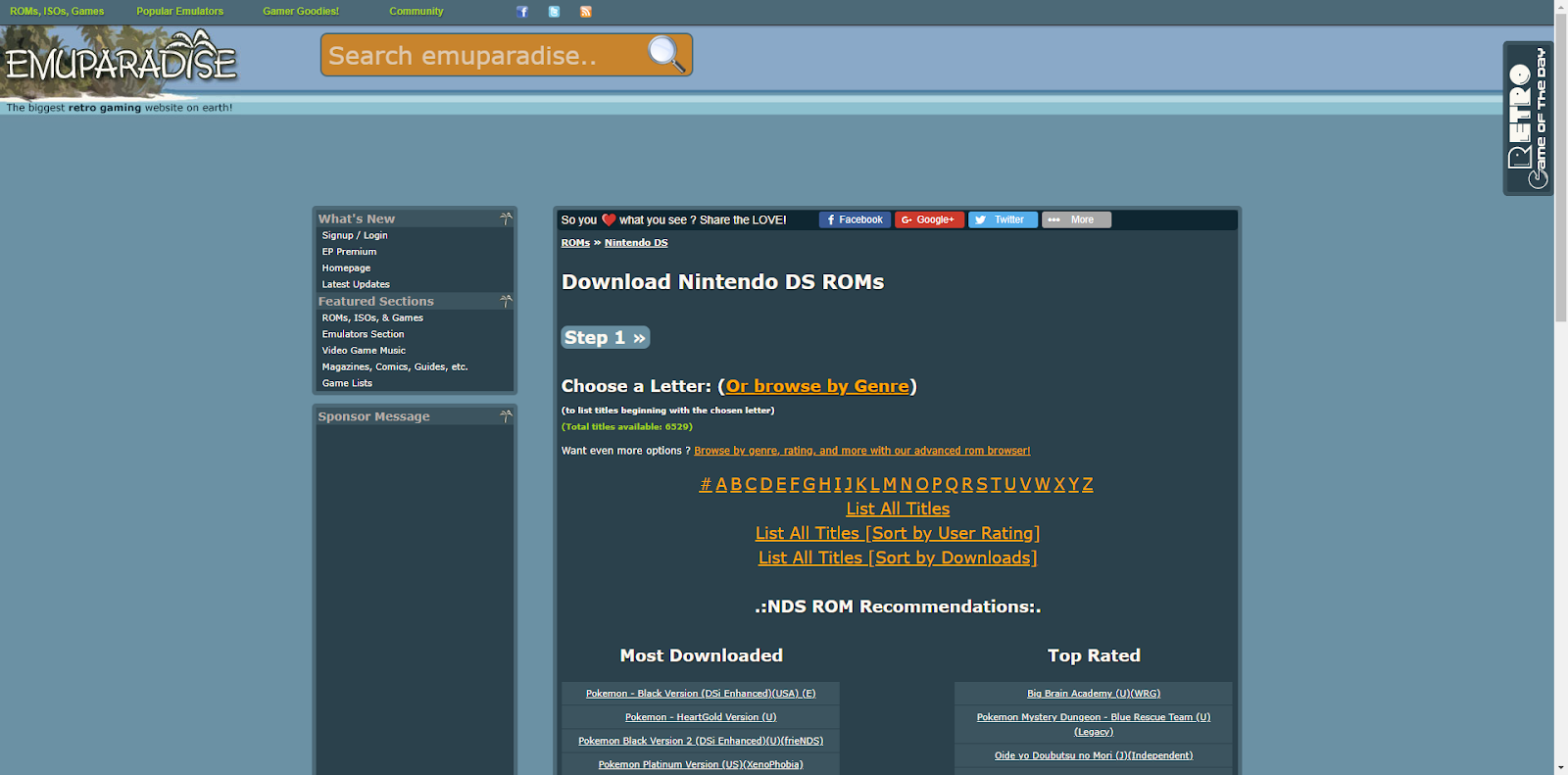The width and height of the screenshot is (1568, 775).
Task: Collapse the Featured Sections panel palm icon
Action: tap(506, 301)
